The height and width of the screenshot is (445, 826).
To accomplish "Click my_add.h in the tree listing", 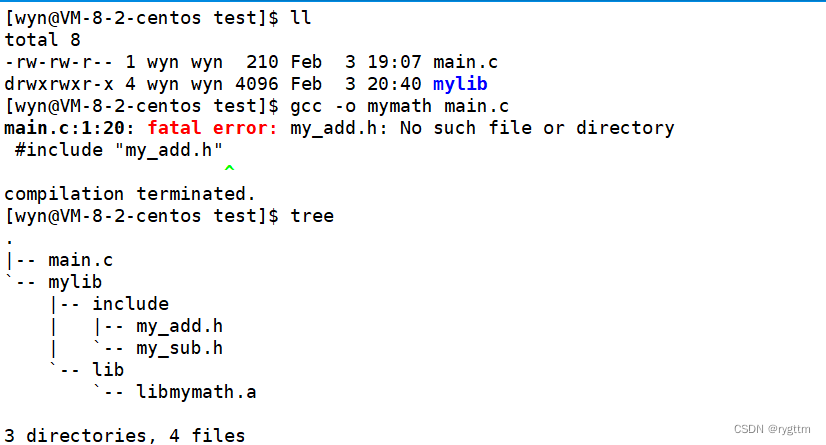I will pos(180,327).
